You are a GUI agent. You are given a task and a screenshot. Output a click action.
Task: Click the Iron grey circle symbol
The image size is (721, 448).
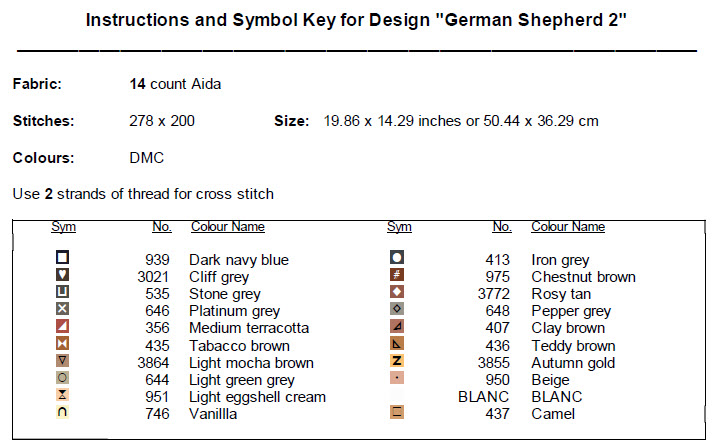pos(396,258)
